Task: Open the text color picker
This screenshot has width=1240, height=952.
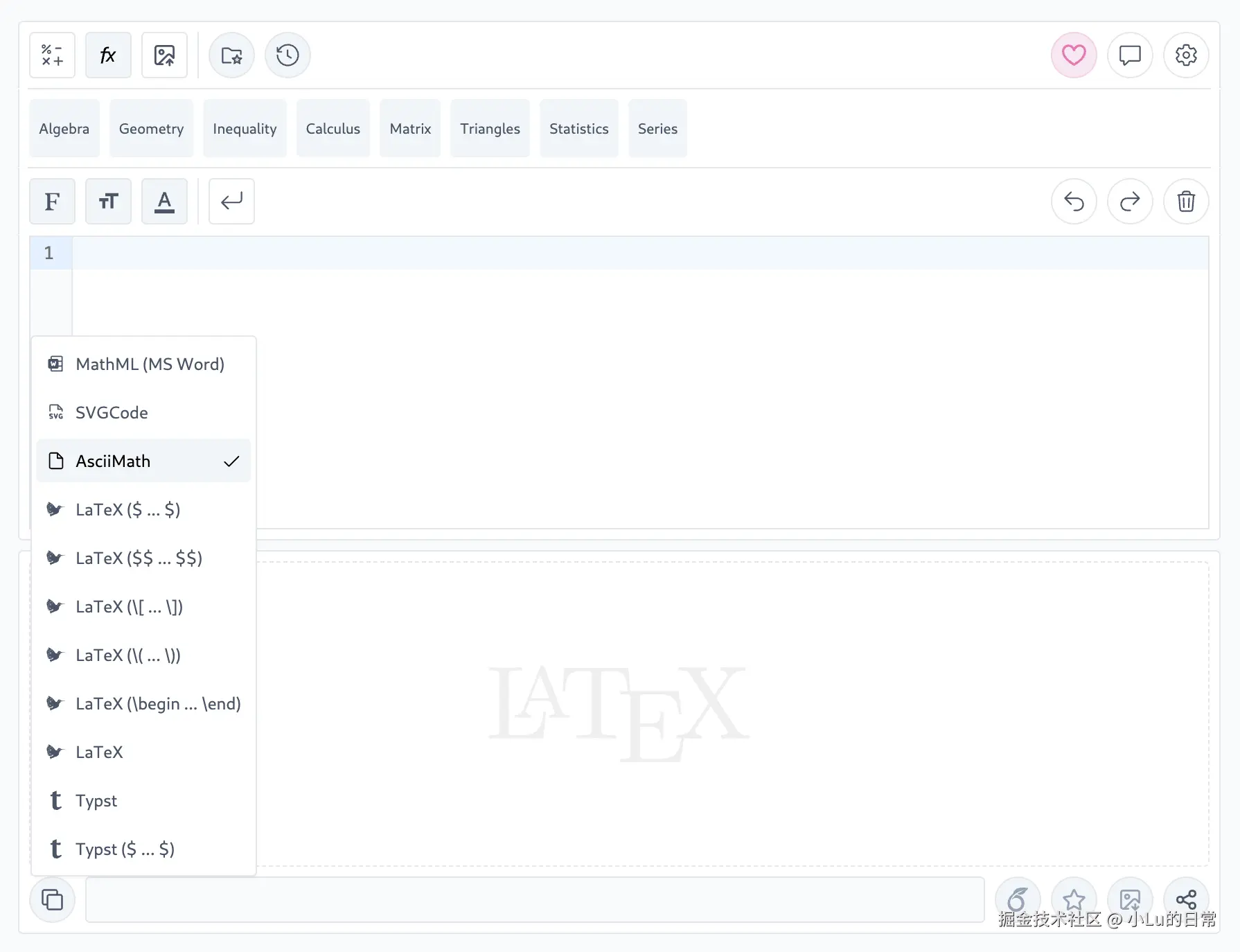Action: (164, 202)
